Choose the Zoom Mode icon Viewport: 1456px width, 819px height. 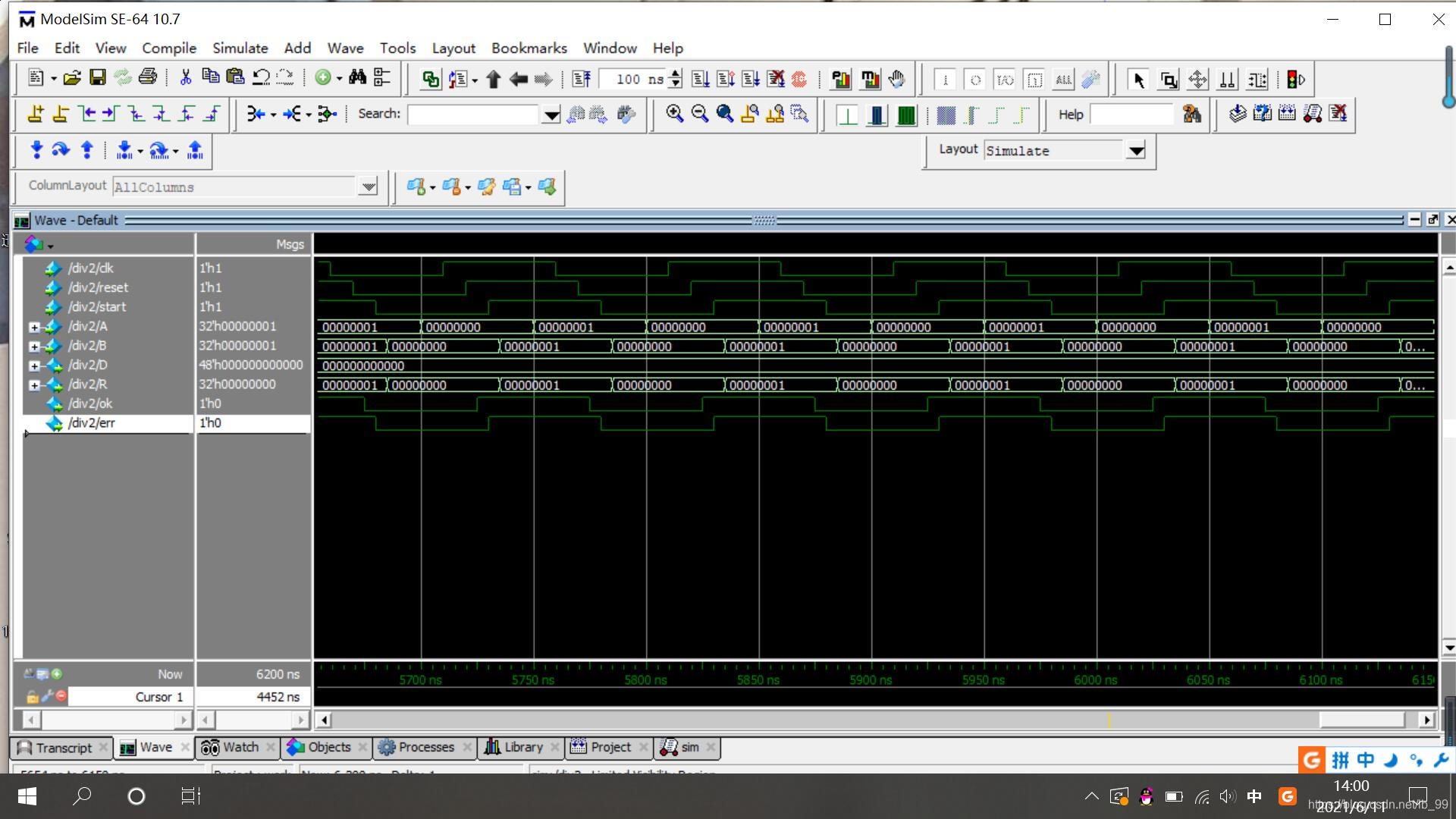1169,80
